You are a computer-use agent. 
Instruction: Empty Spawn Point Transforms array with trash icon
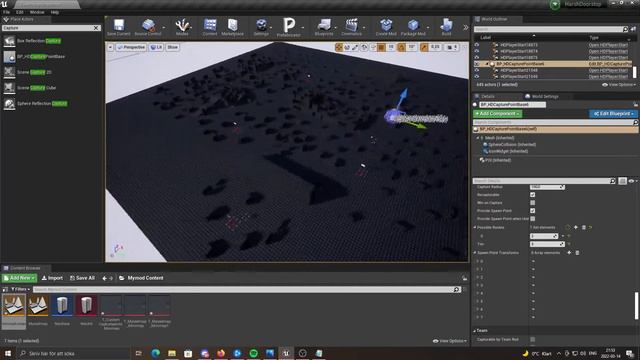tap(577, 253)
